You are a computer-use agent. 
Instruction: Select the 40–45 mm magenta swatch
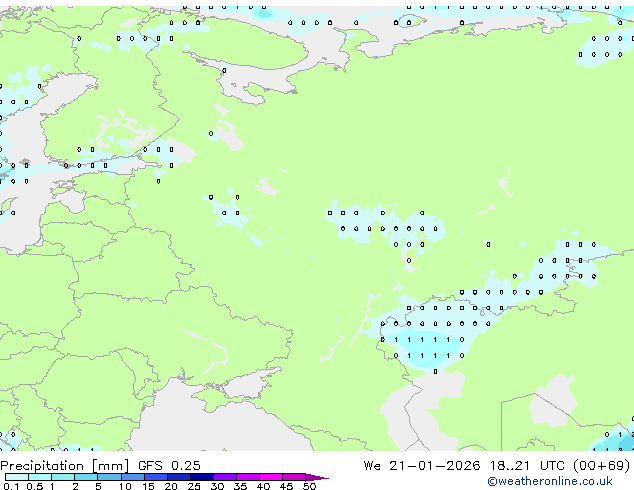(271, 477)
